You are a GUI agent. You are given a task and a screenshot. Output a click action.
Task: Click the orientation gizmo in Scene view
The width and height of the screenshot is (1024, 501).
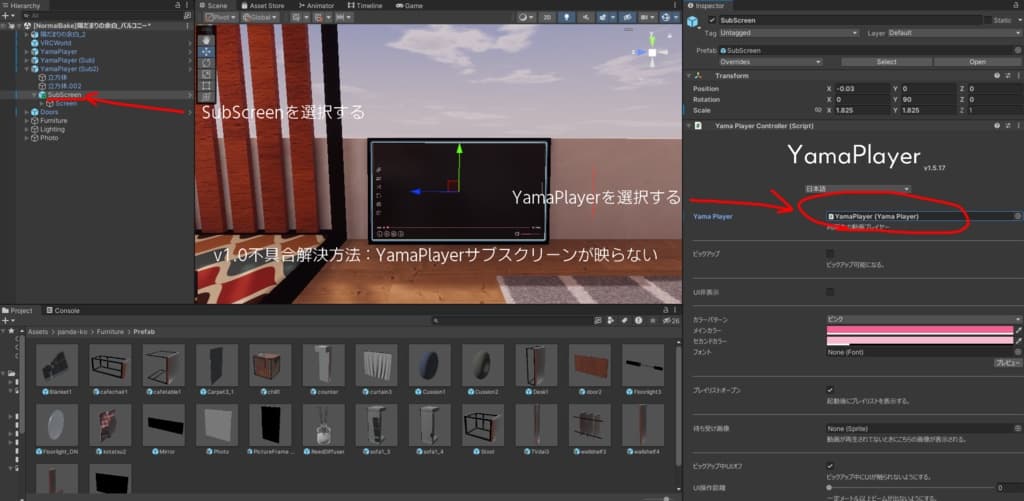point(651,52)
